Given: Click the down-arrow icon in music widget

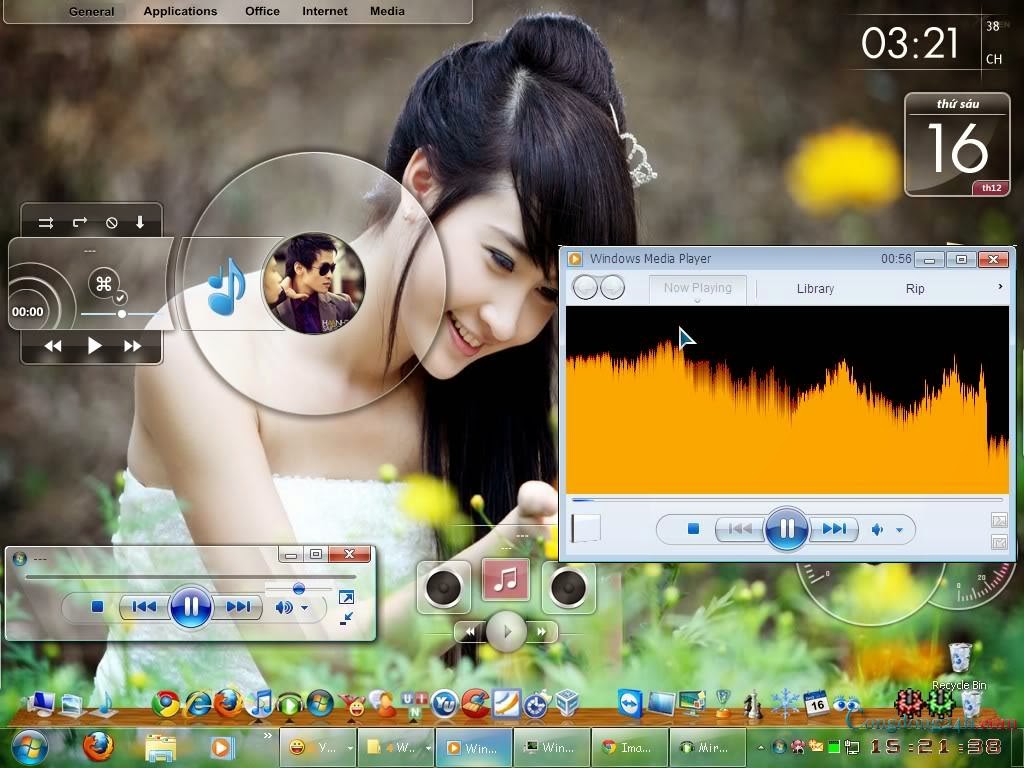Looking at the screenshot, I should pyautogui.click(x=140, y=223).
